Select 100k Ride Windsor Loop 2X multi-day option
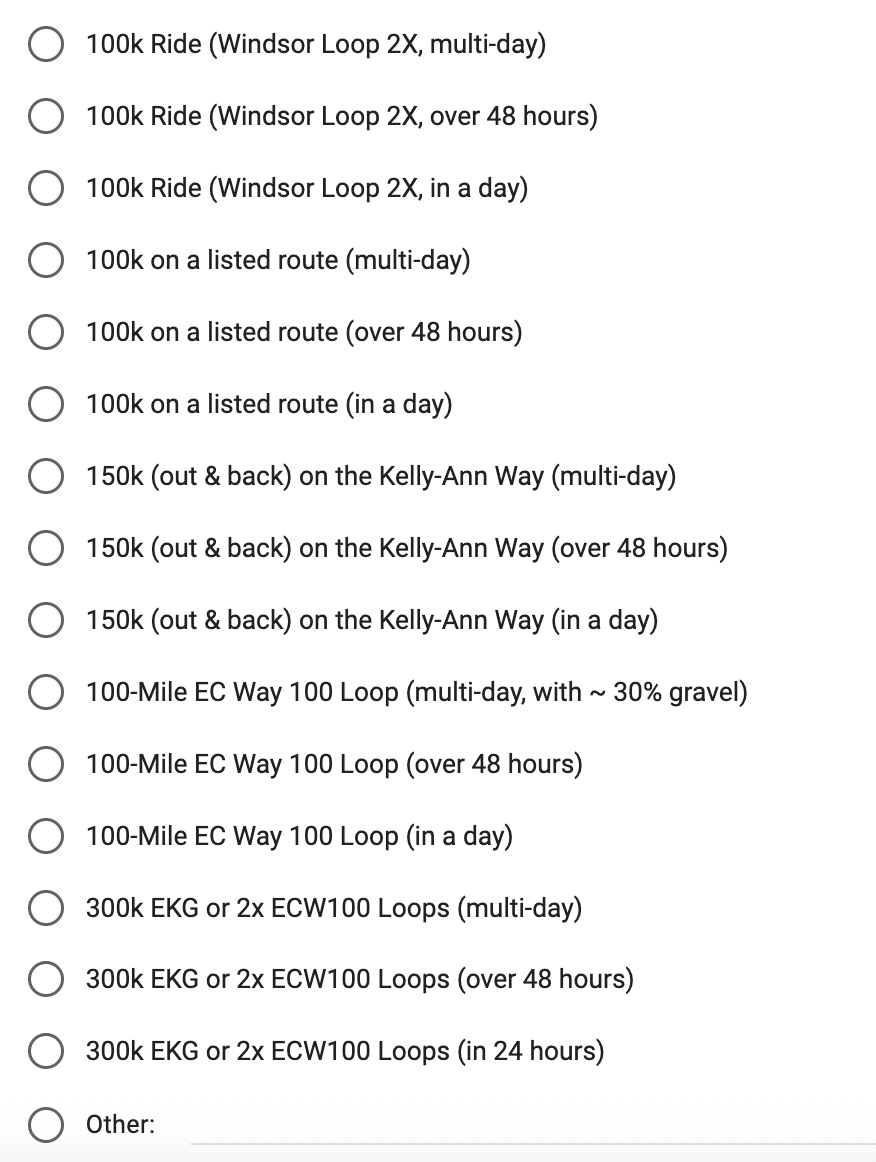This screenshot has height=1162, width=876. 45,44
